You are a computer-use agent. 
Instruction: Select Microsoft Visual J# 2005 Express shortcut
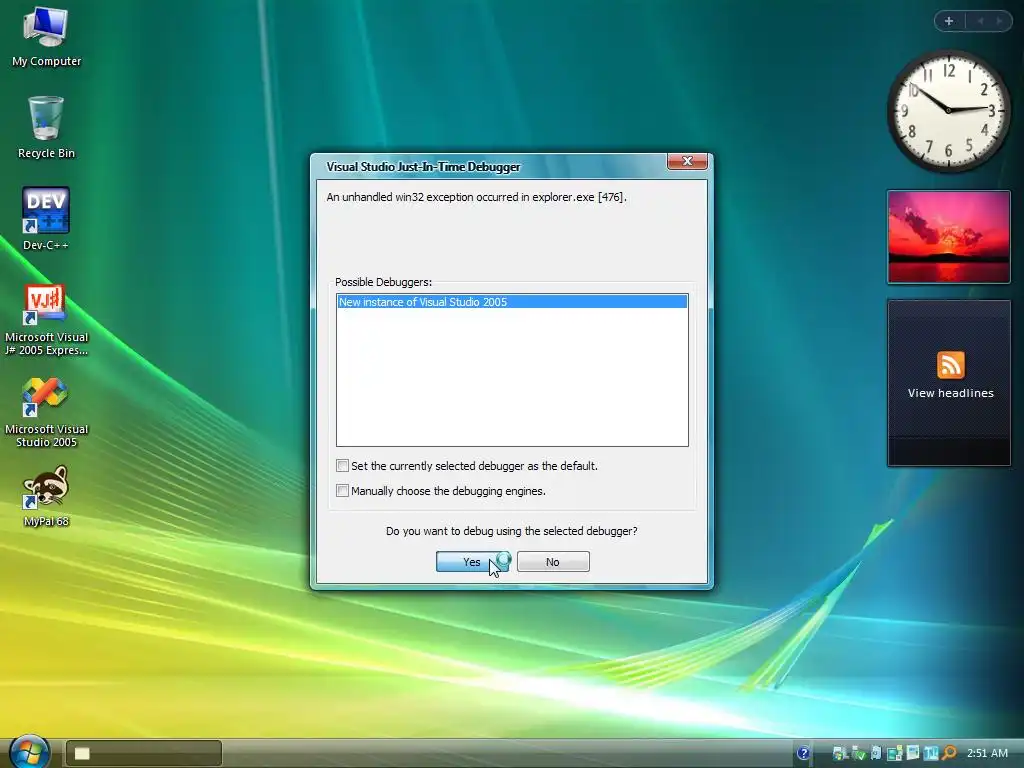click(46, 320)
